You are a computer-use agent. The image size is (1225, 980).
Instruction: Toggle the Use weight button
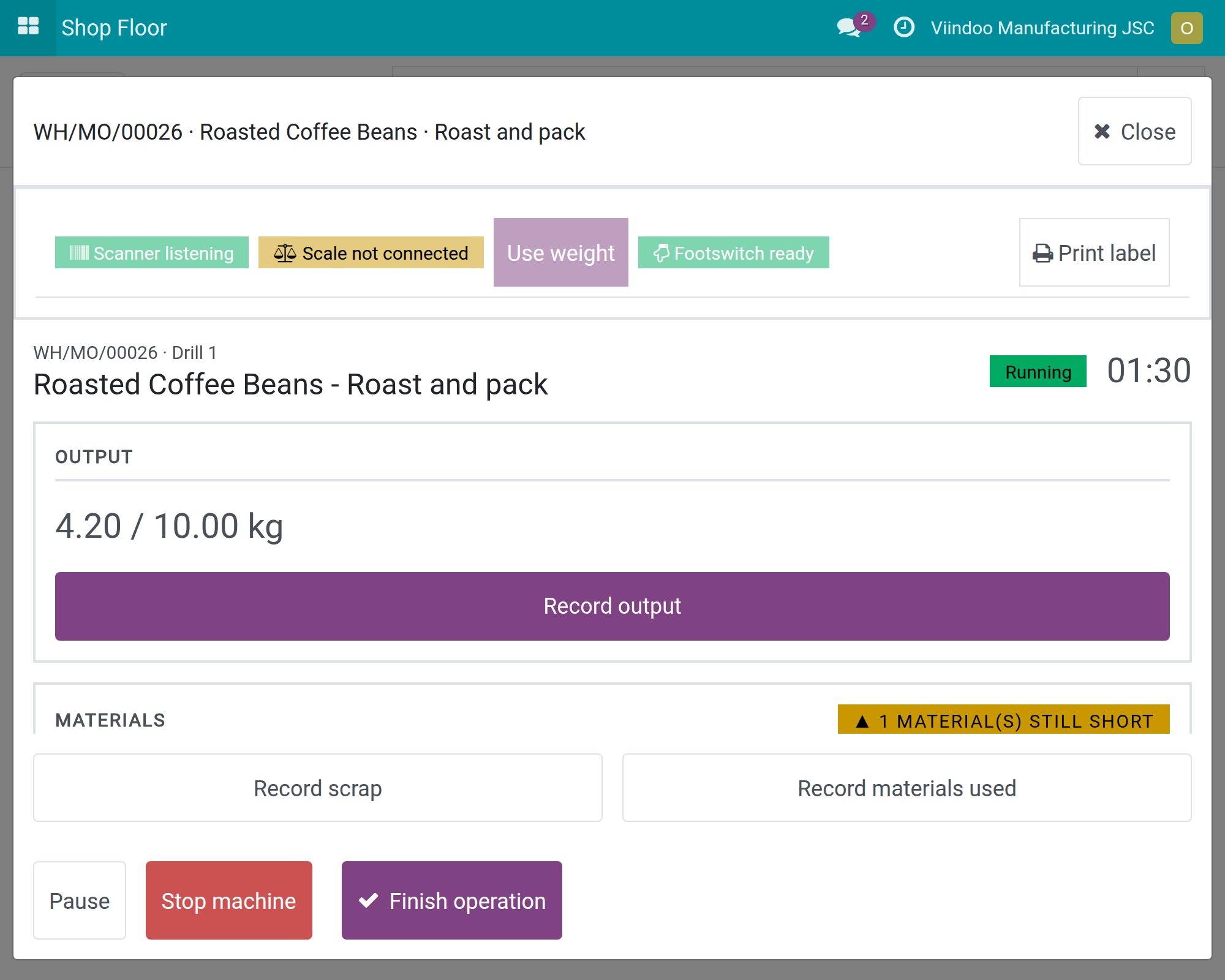tap(561, 252)
